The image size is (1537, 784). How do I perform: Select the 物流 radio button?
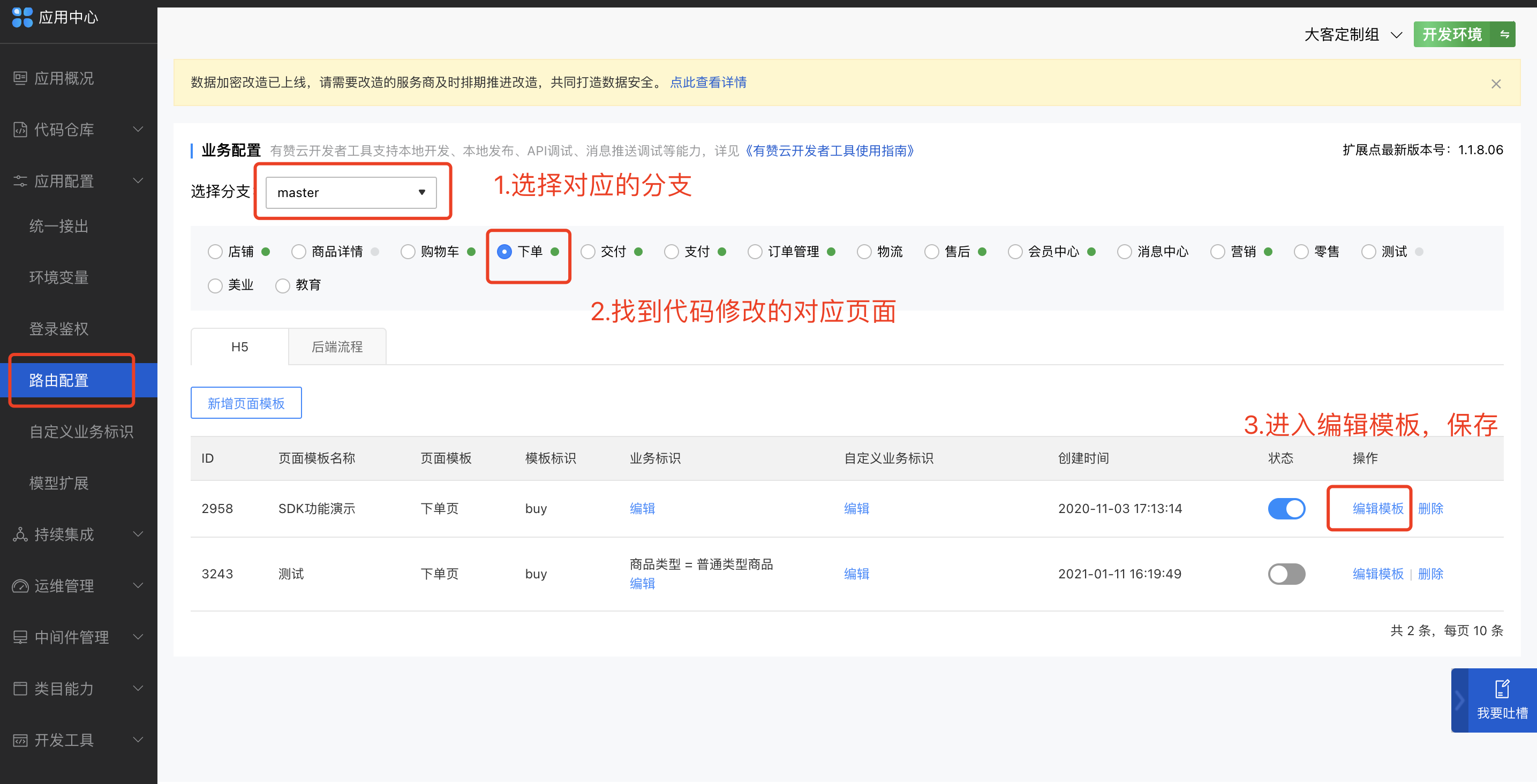tap(864, 252)
